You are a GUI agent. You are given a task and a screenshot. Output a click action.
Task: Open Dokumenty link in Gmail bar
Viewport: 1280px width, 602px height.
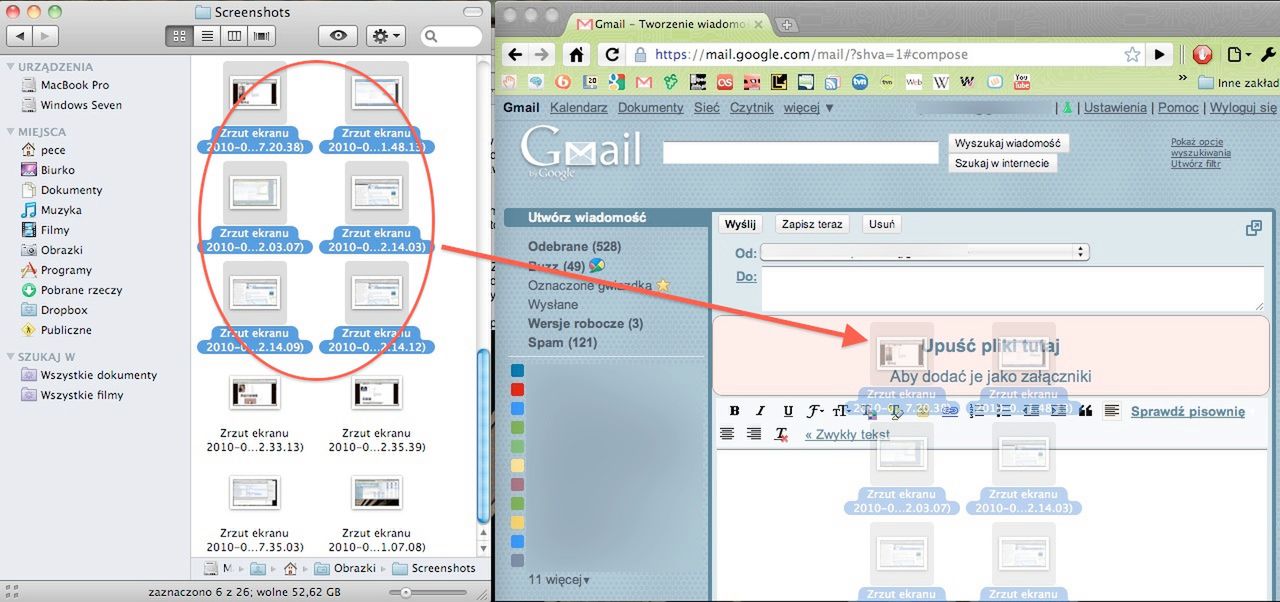(650, 107)
